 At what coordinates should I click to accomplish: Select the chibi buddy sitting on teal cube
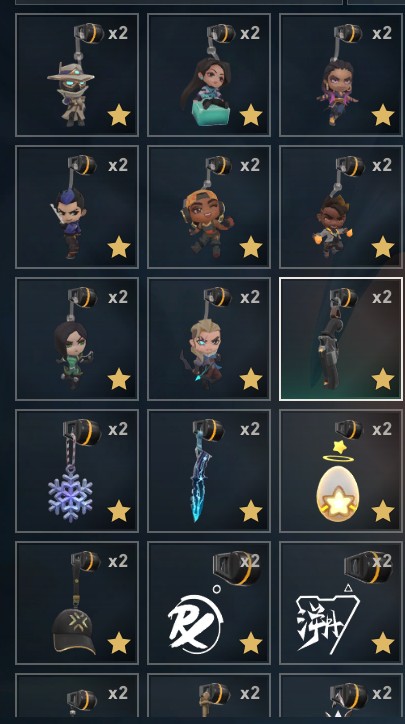(x=209, y=75)
